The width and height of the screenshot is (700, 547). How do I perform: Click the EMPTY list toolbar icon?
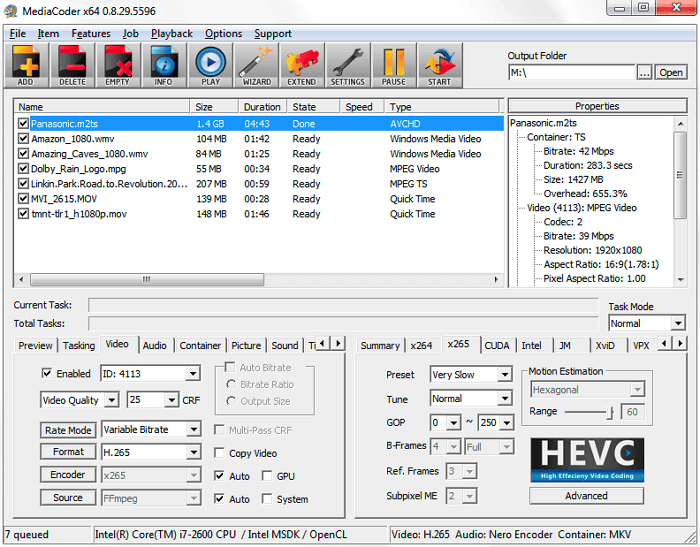pos(118,66)
